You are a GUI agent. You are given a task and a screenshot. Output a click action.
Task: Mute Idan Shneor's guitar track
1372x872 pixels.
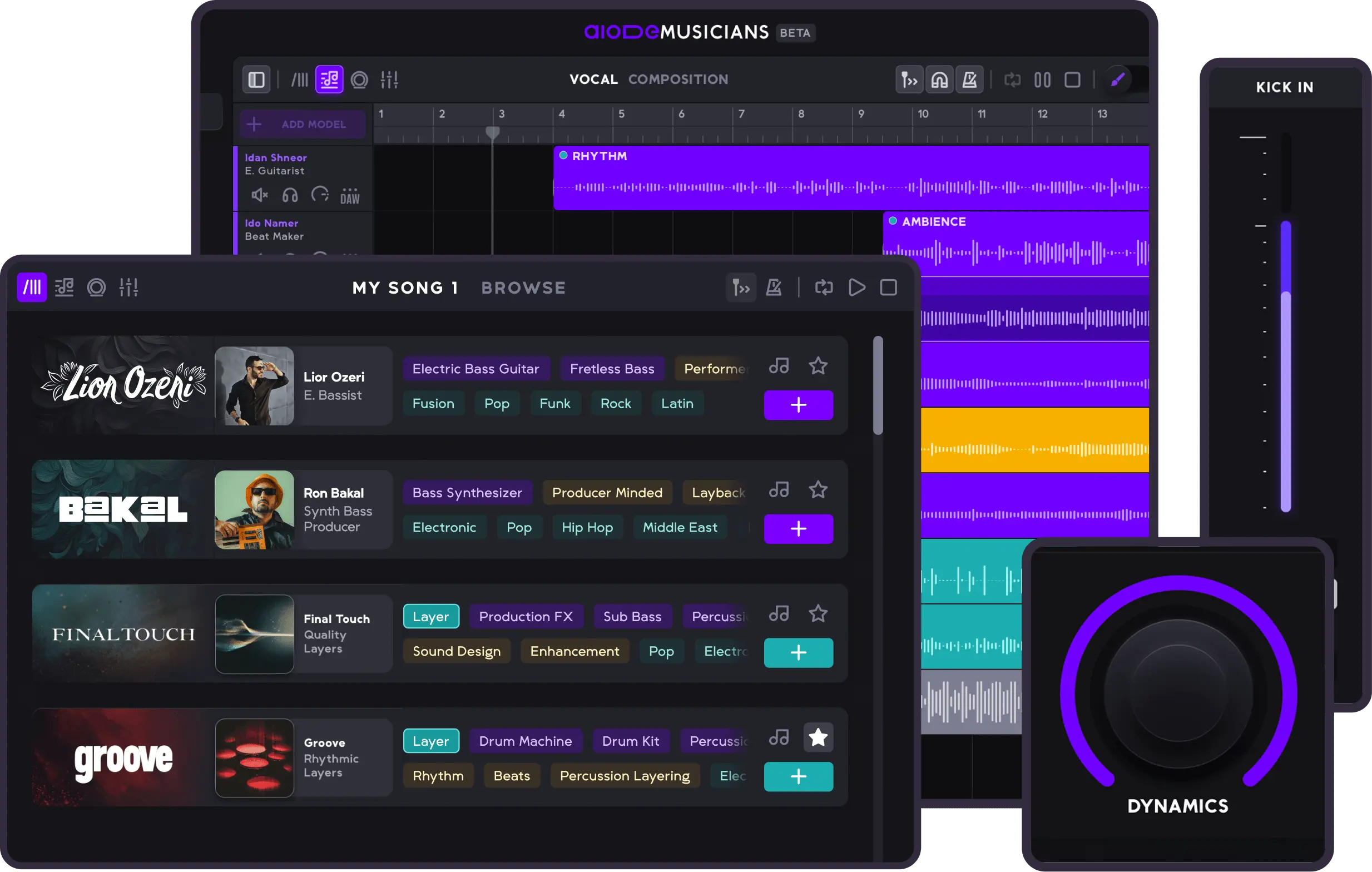pyautogui.click(x=259, y=195)
